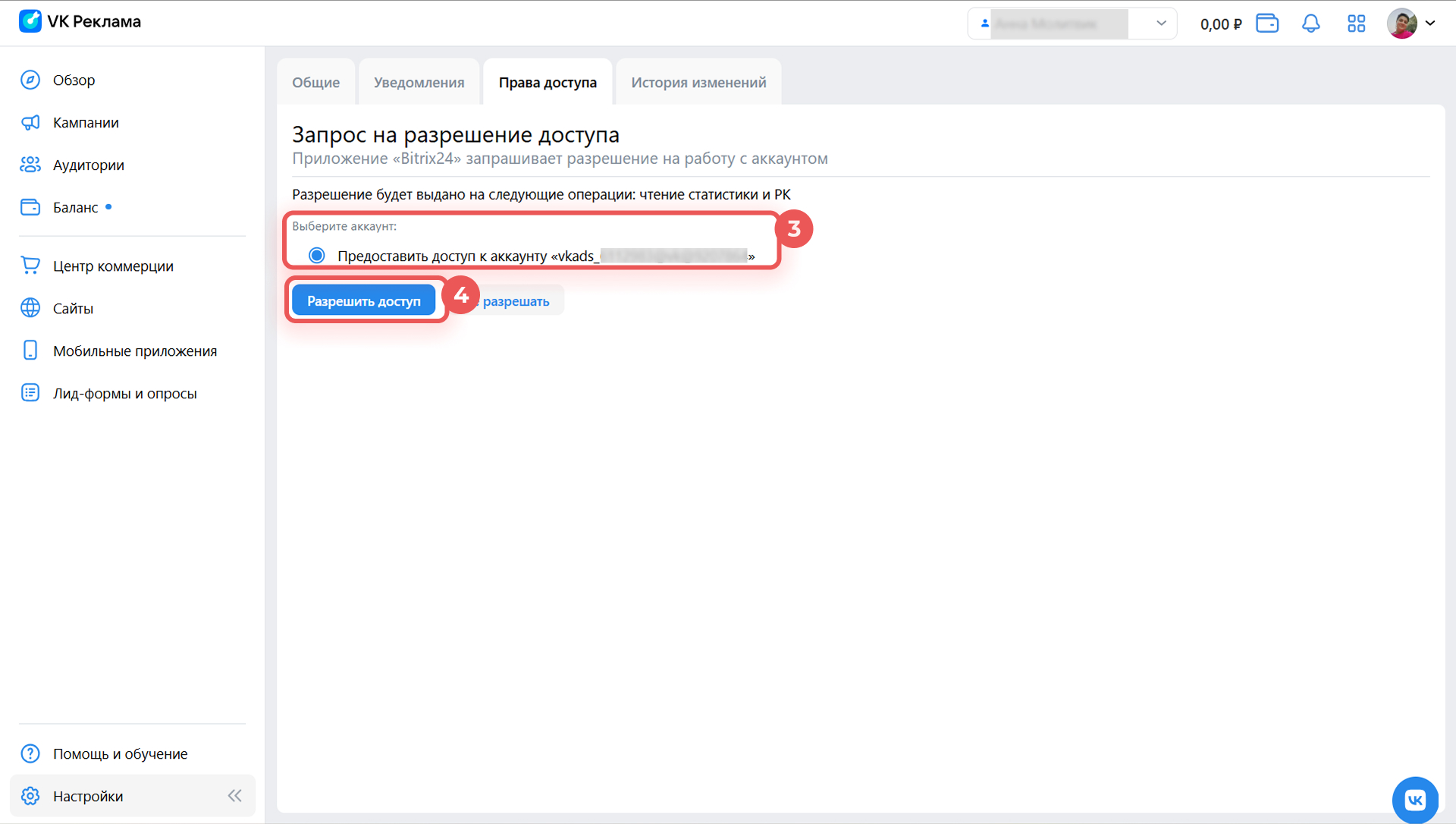1456x824 pixels.
Task: Open profile menu chevron next to avatar
Action: (x=1430, y=24)
